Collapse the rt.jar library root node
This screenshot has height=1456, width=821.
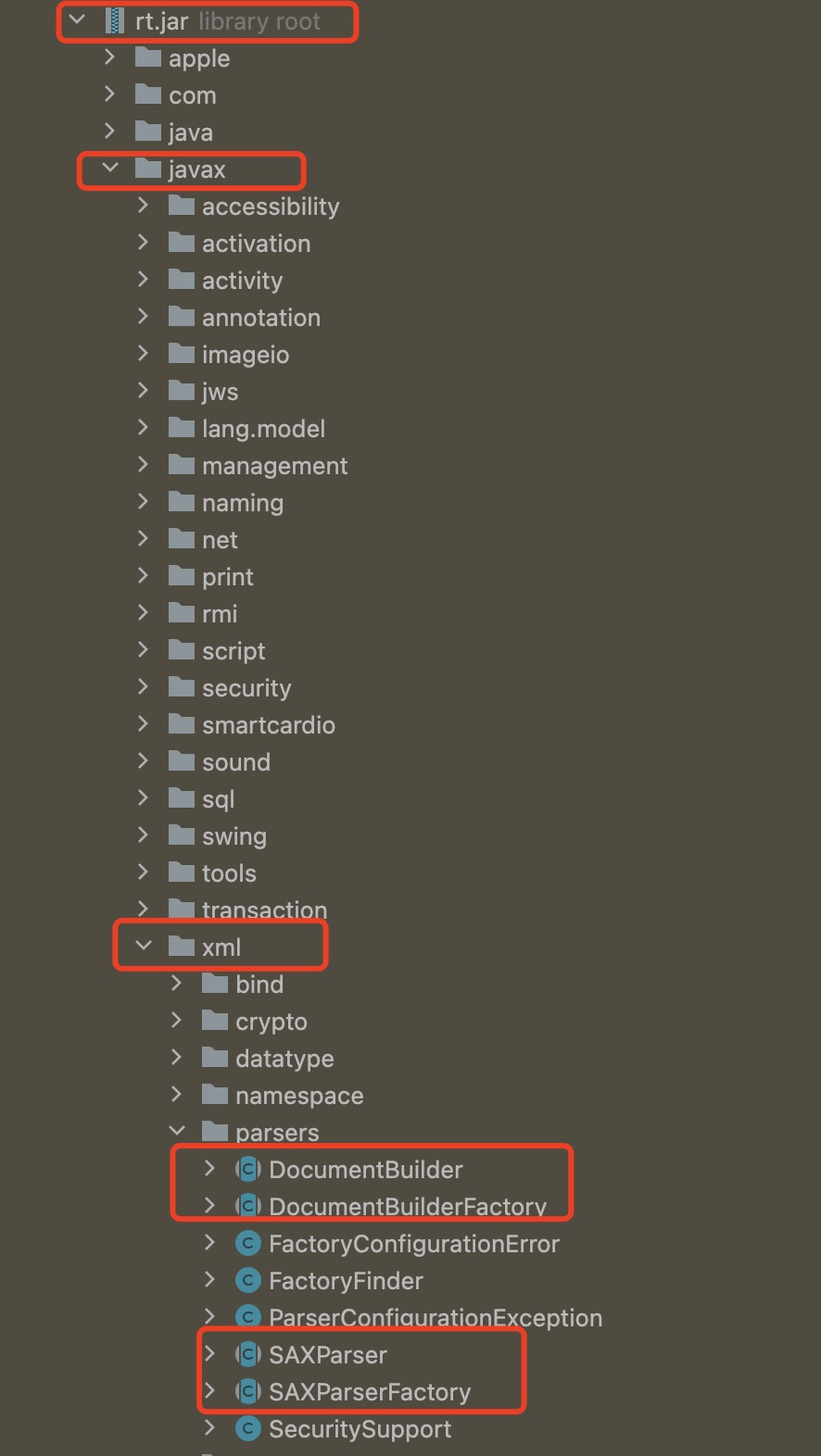point(77,19)
